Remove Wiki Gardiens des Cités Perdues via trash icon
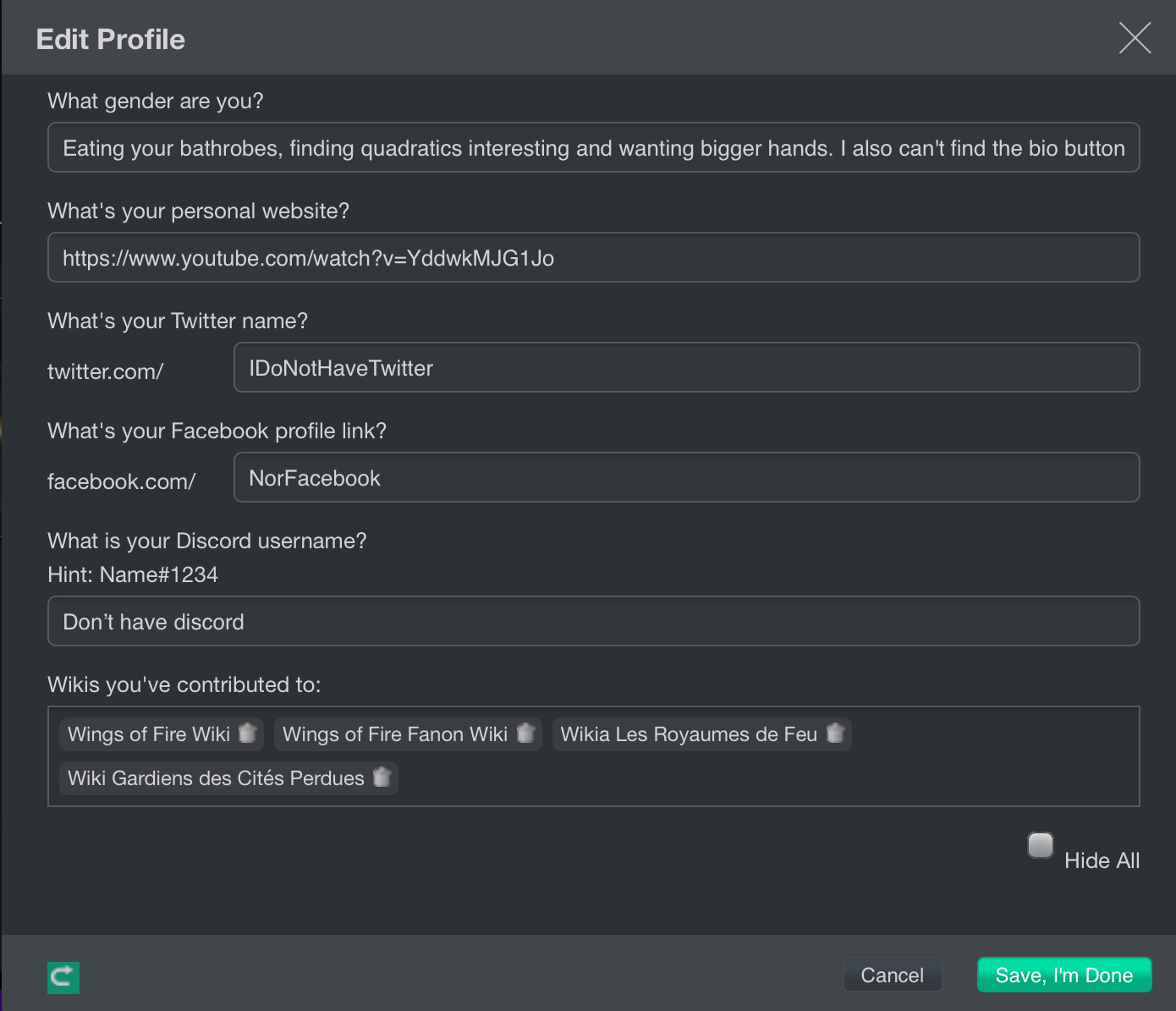 click(382, 777)
